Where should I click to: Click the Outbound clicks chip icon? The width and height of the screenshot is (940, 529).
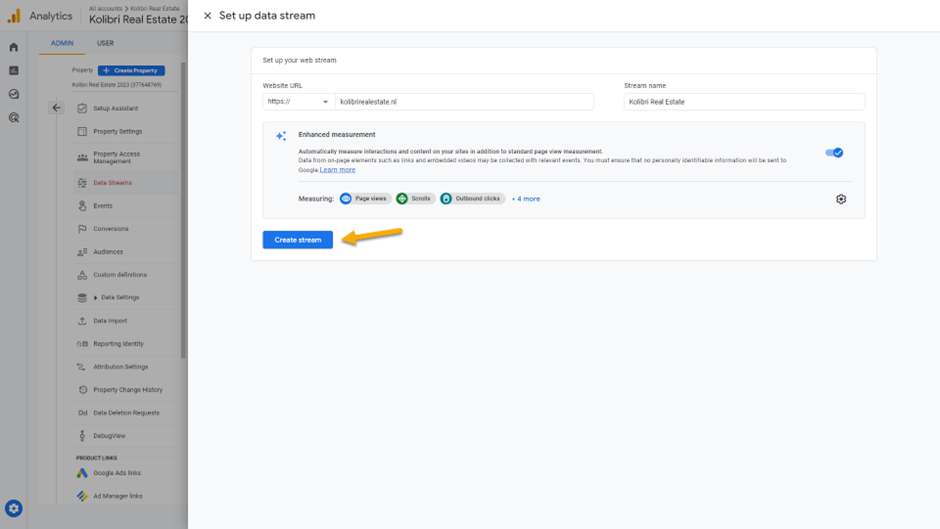coord(446,199)
